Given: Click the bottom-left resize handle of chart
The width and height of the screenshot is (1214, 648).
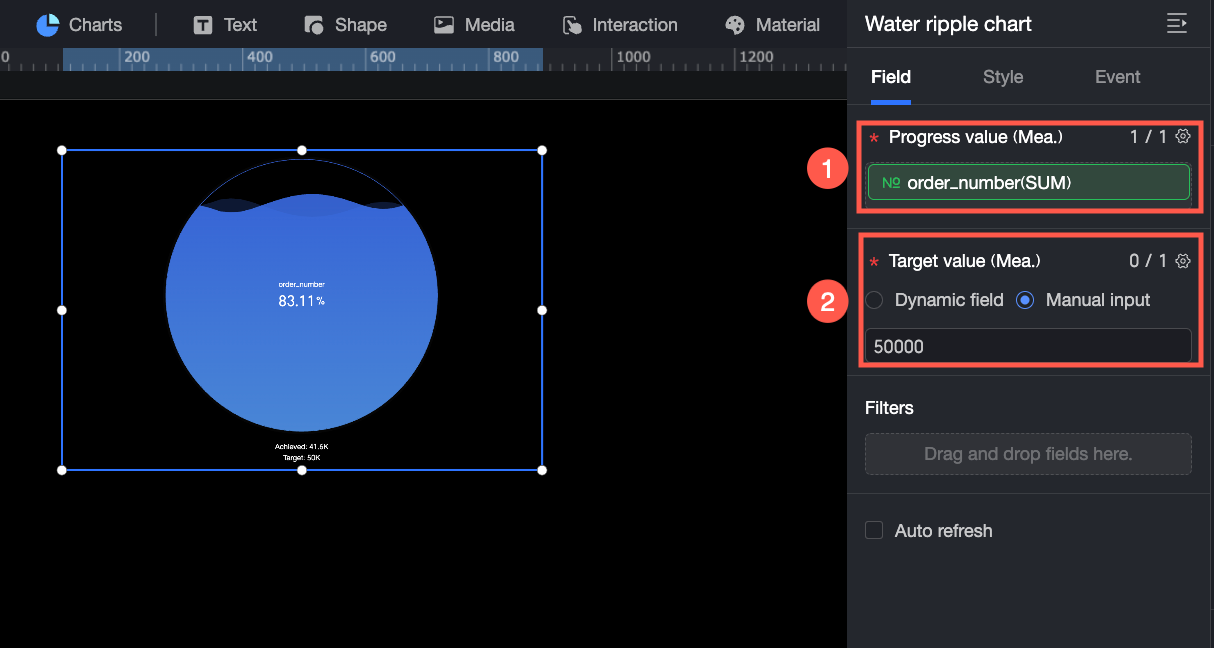Looking at the screenshot, I should coord(62,470).
